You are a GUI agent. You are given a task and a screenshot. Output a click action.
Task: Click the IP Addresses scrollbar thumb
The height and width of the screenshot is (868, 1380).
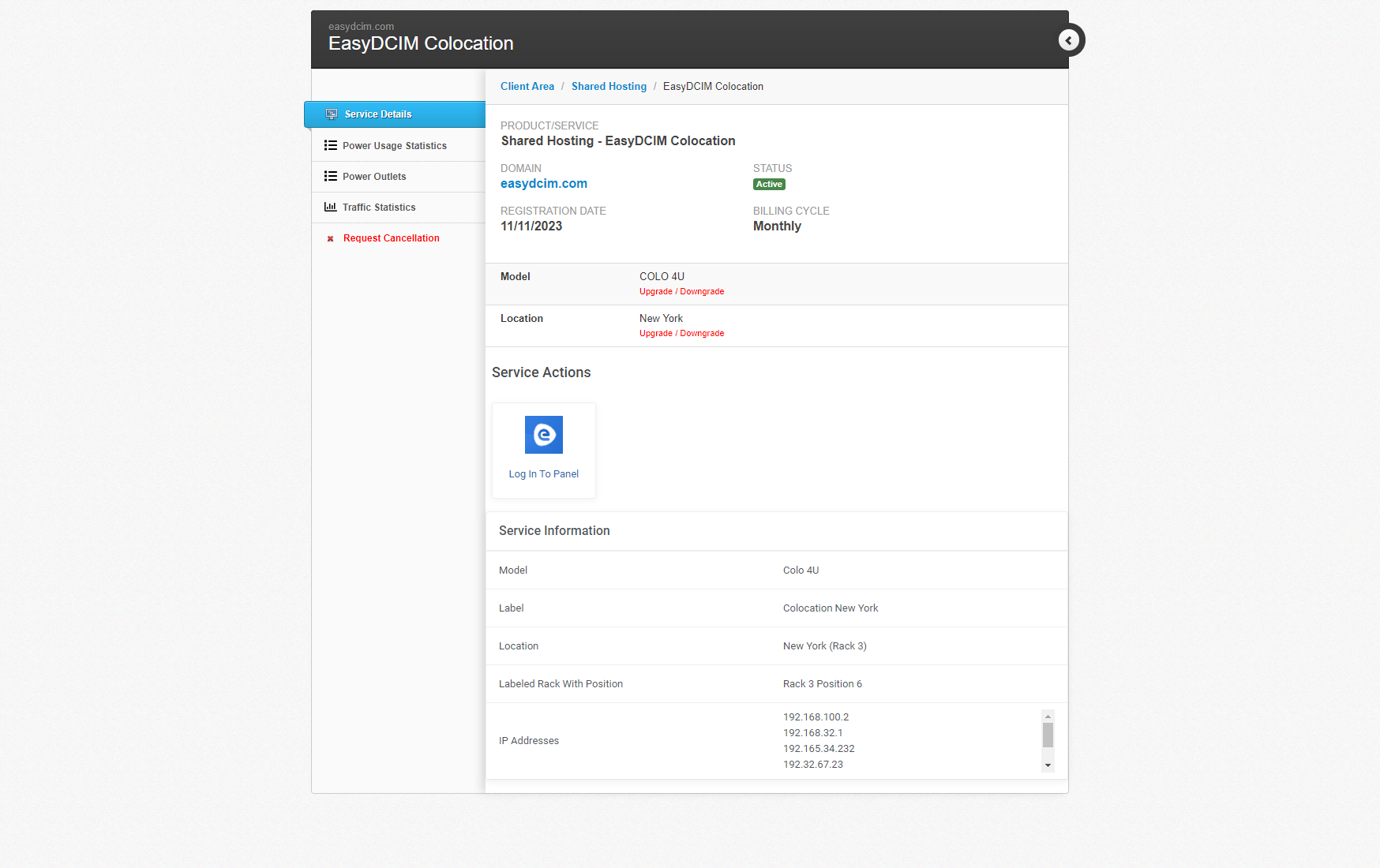(x=1048, y=735)
